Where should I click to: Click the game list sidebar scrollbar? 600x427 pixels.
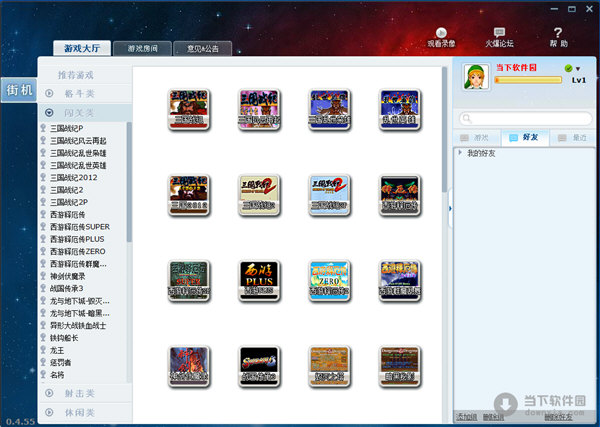click(x=129, y=182)
